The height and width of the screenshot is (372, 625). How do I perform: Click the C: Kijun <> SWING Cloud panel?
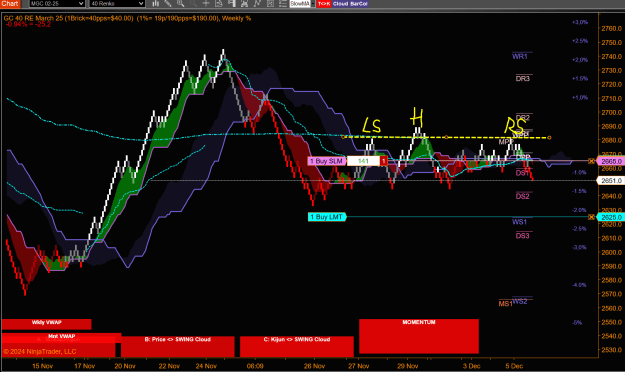297,346
